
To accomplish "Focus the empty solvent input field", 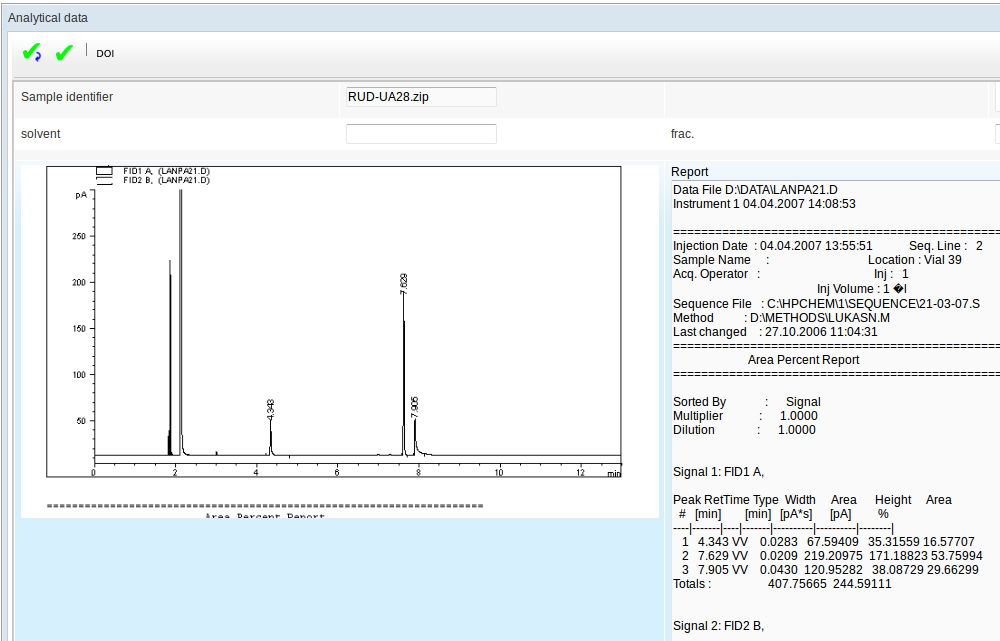I will coord(421,134).
